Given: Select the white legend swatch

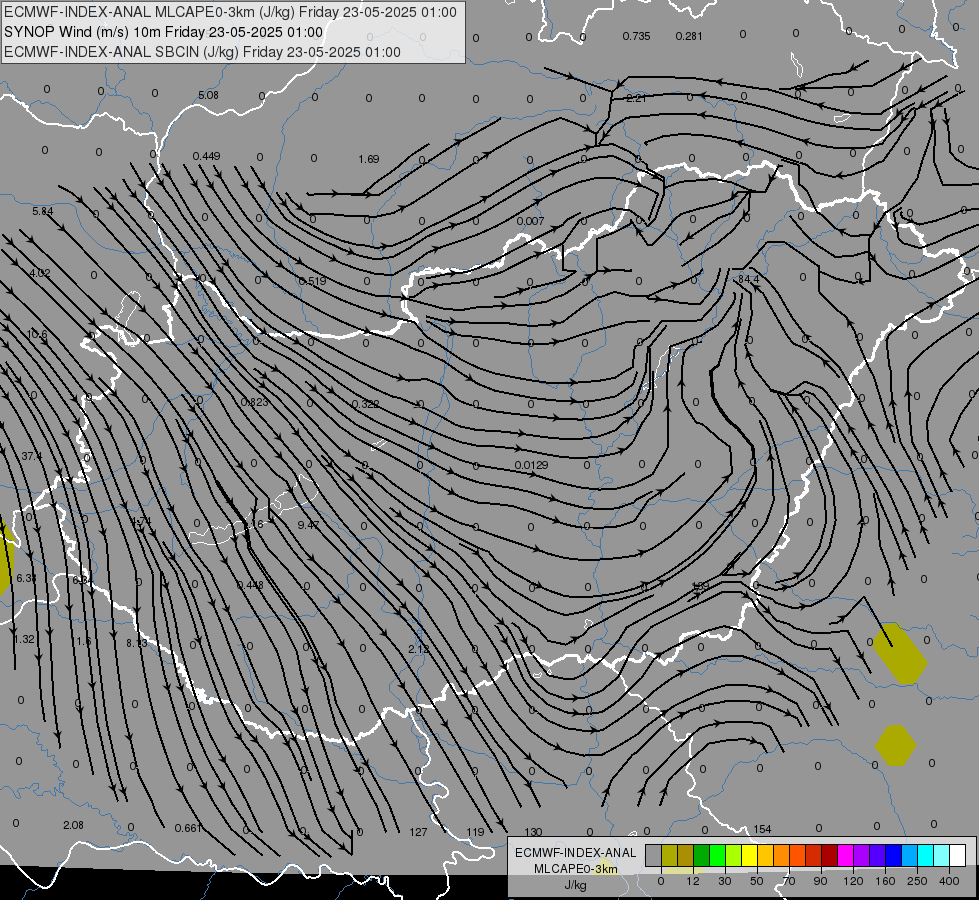Looking at the screenshot, I should tap(957, 855).
